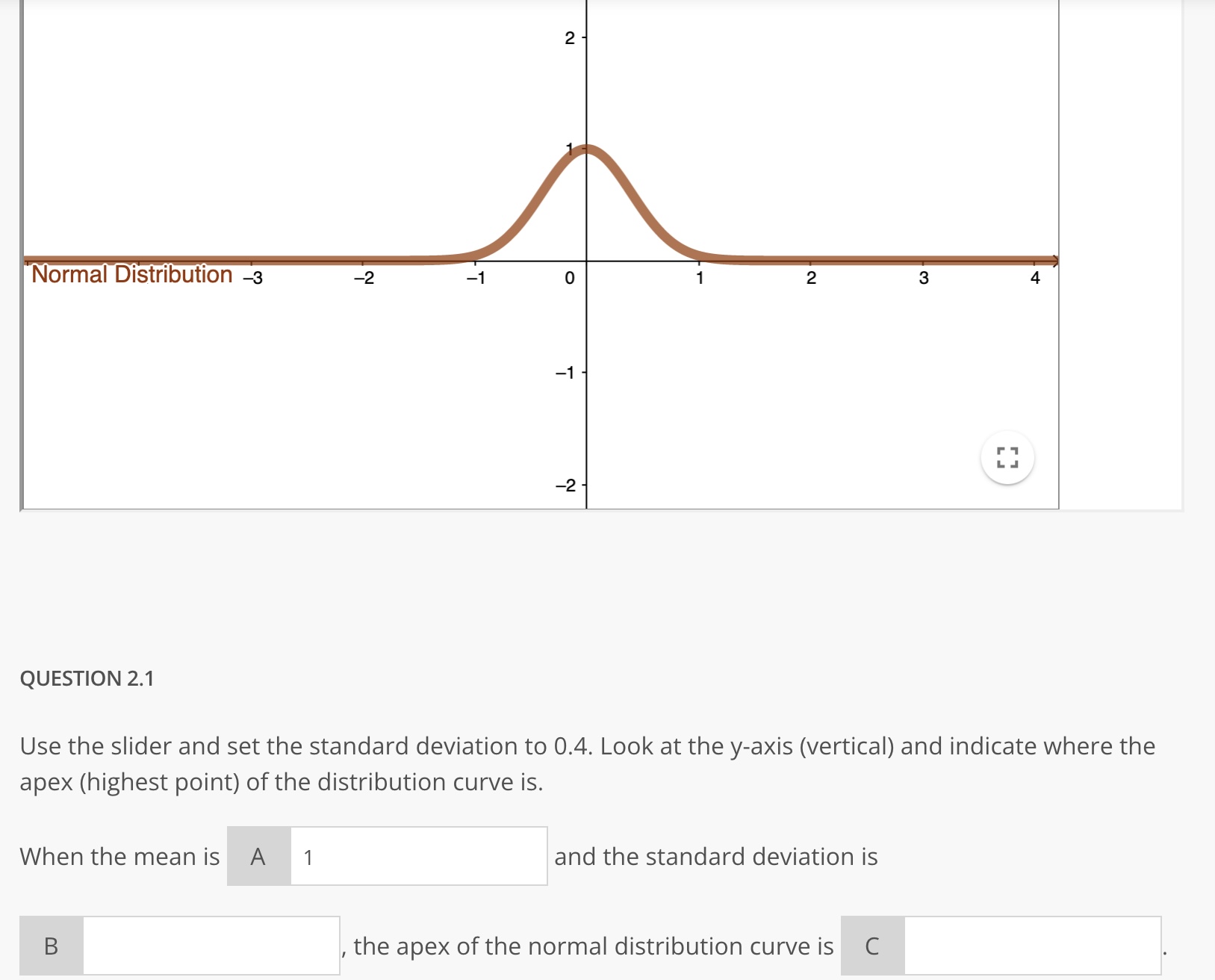The height and width of the screenshot is (980, 1215).
Task: Click the x-axis label -3
Action: click(x=251, y=278)
